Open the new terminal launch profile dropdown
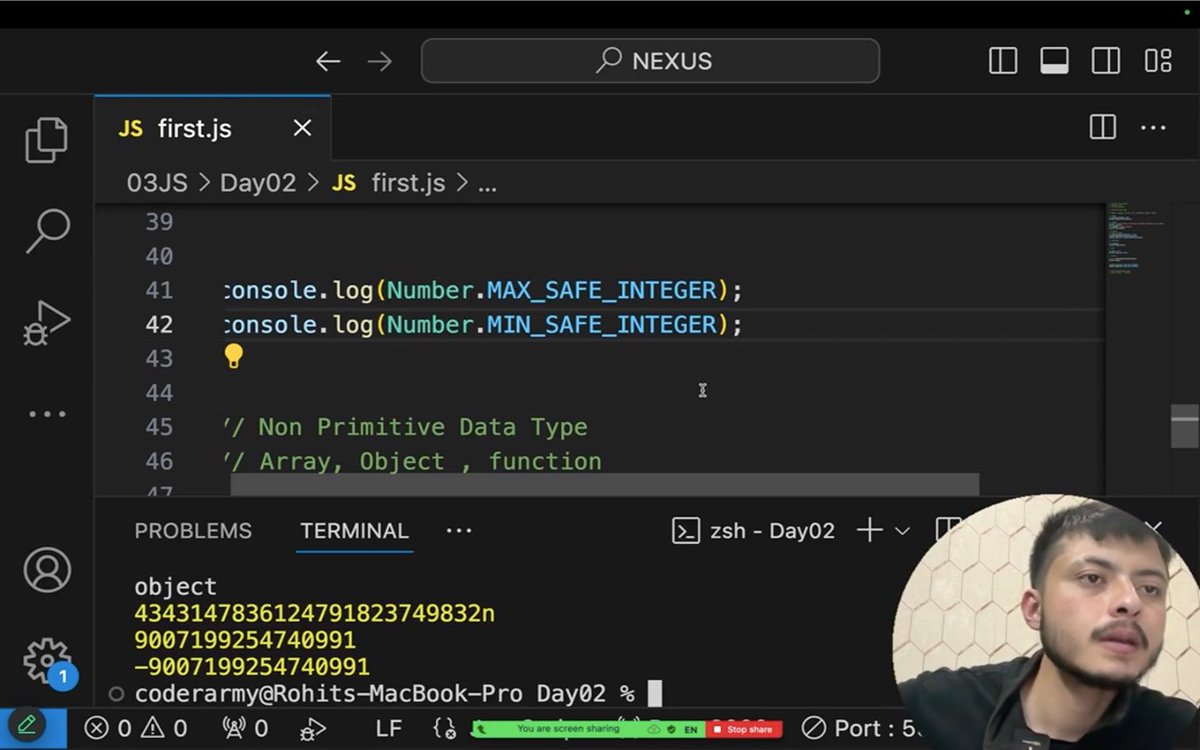1200x750 pixels. coord(902,531)
